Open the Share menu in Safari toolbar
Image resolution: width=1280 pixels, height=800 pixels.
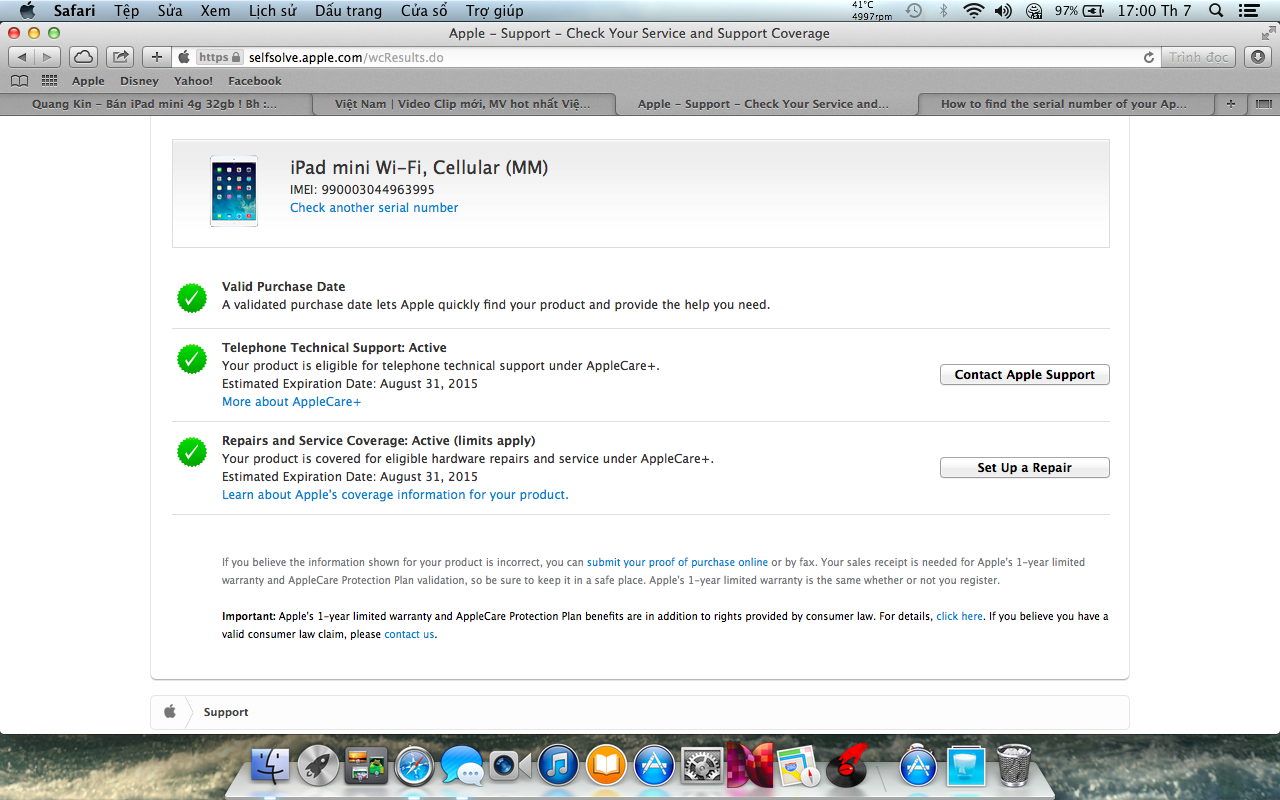119,57
